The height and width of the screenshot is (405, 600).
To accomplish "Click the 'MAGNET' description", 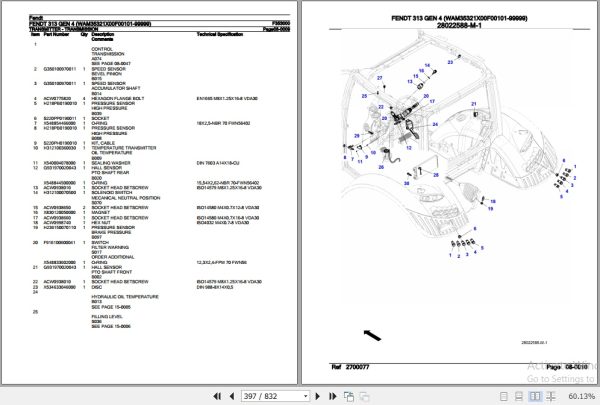I will click(x=101, y=212).
